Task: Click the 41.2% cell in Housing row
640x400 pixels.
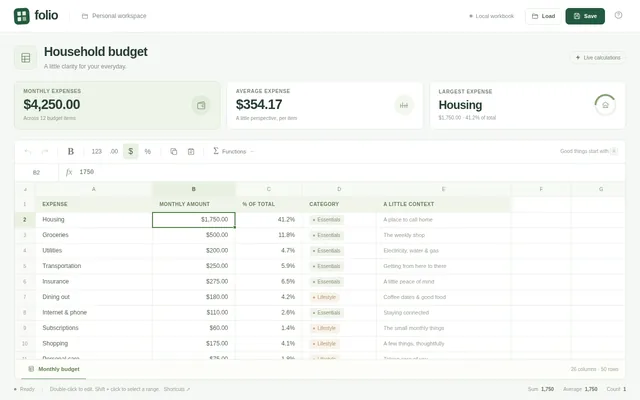Action: pos(269,220)
